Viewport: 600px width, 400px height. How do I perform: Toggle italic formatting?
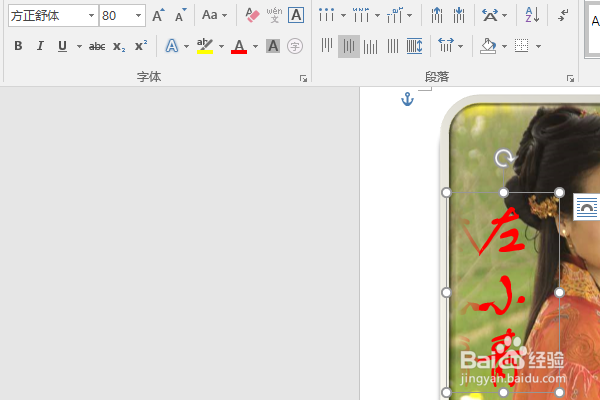(40, 46)
